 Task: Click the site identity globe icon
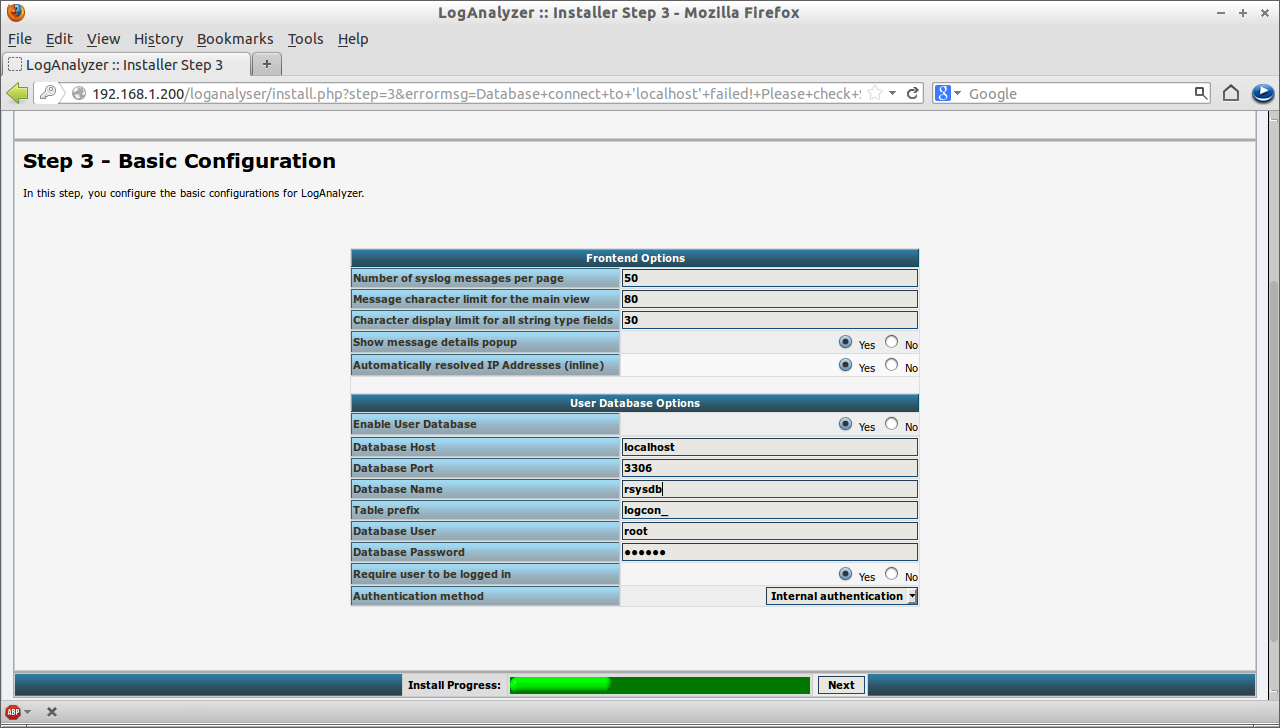pos(79,93)
